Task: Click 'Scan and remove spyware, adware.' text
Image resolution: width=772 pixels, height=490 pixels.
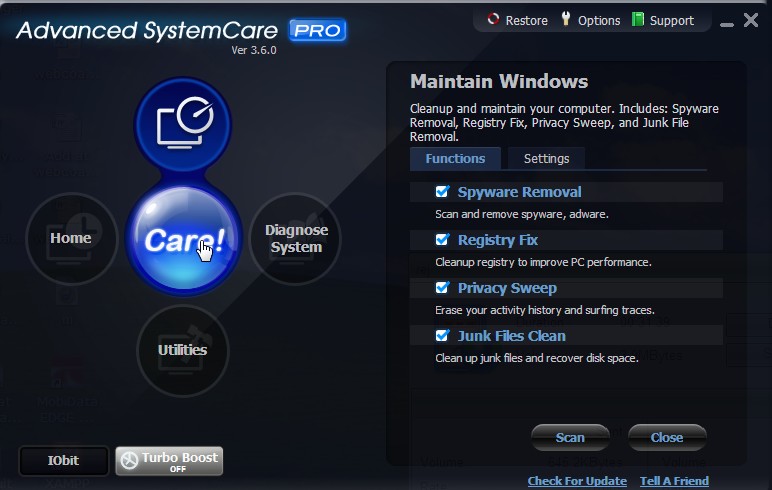Action: [522, 214]
